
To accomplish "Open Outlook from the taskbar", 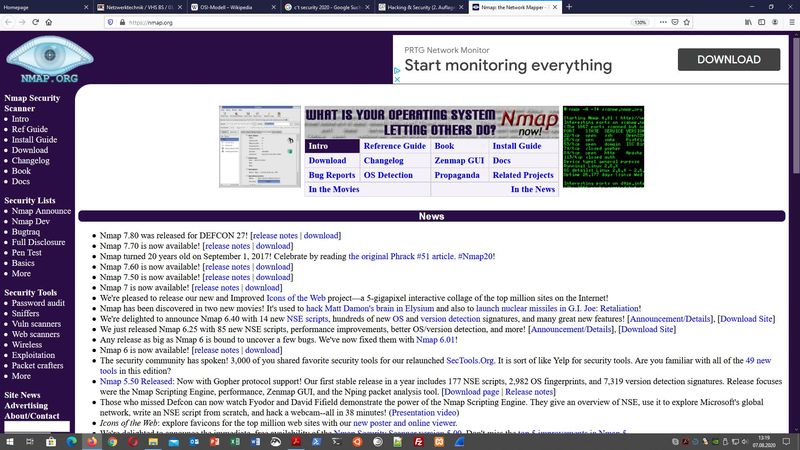I will click(x=194, y=442).
